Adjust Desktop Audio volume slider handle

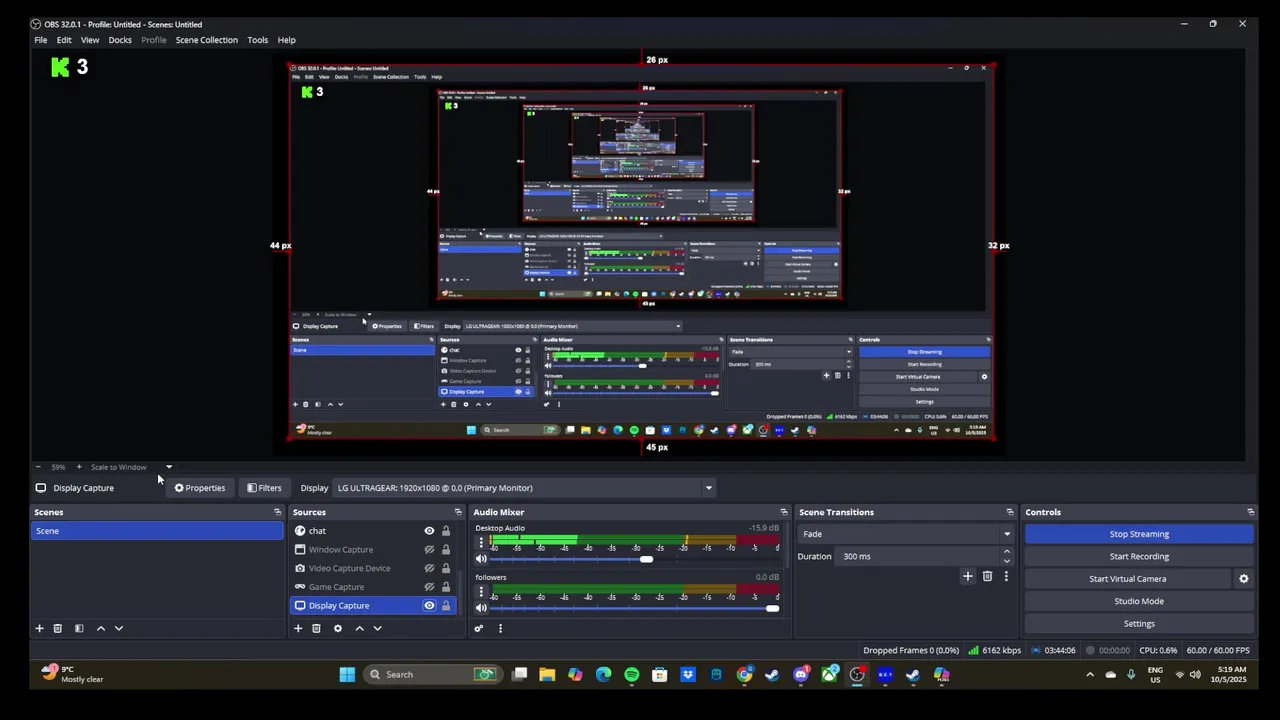(646, 559)
